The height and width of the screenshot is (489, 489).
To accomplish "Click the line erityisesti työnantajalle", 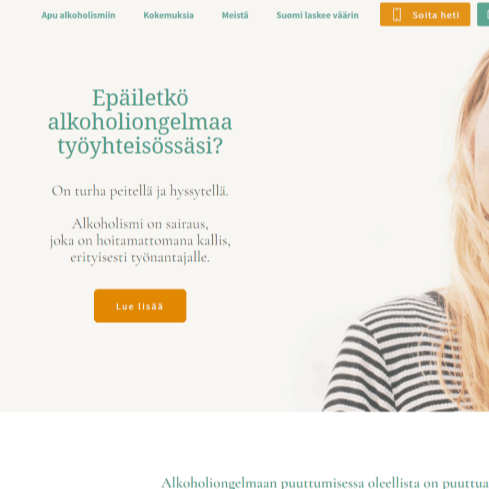I will coord(140,257).
